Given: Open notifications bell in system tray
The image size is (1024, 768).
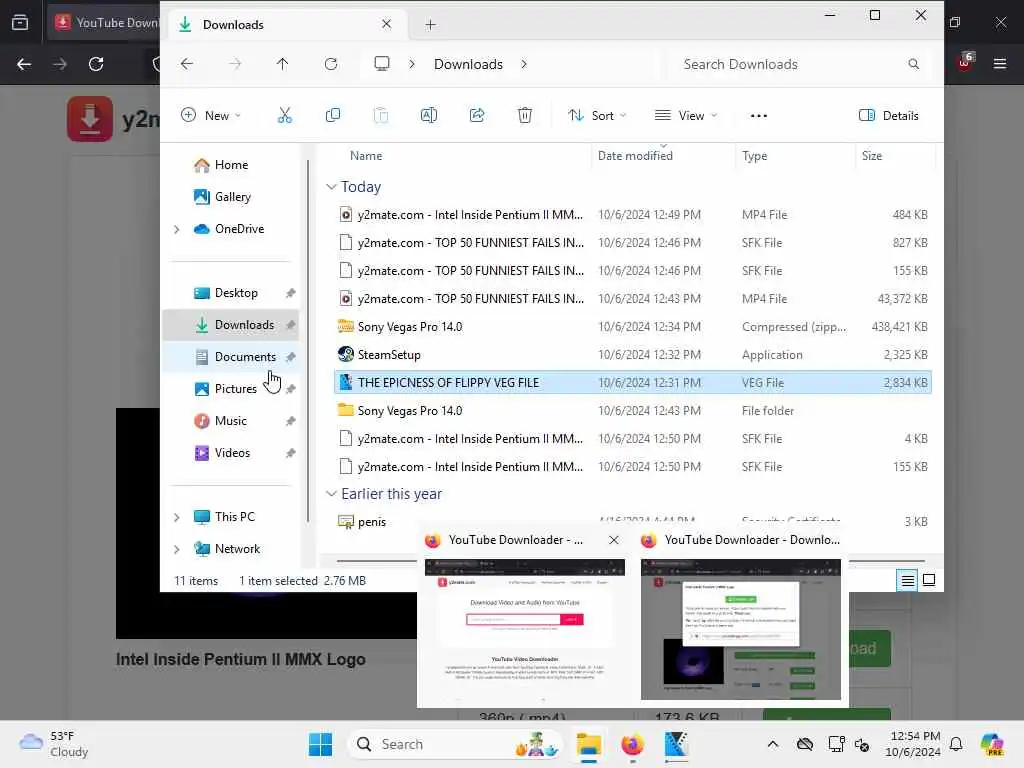Looking at the screenshot, I should point(956,744).
